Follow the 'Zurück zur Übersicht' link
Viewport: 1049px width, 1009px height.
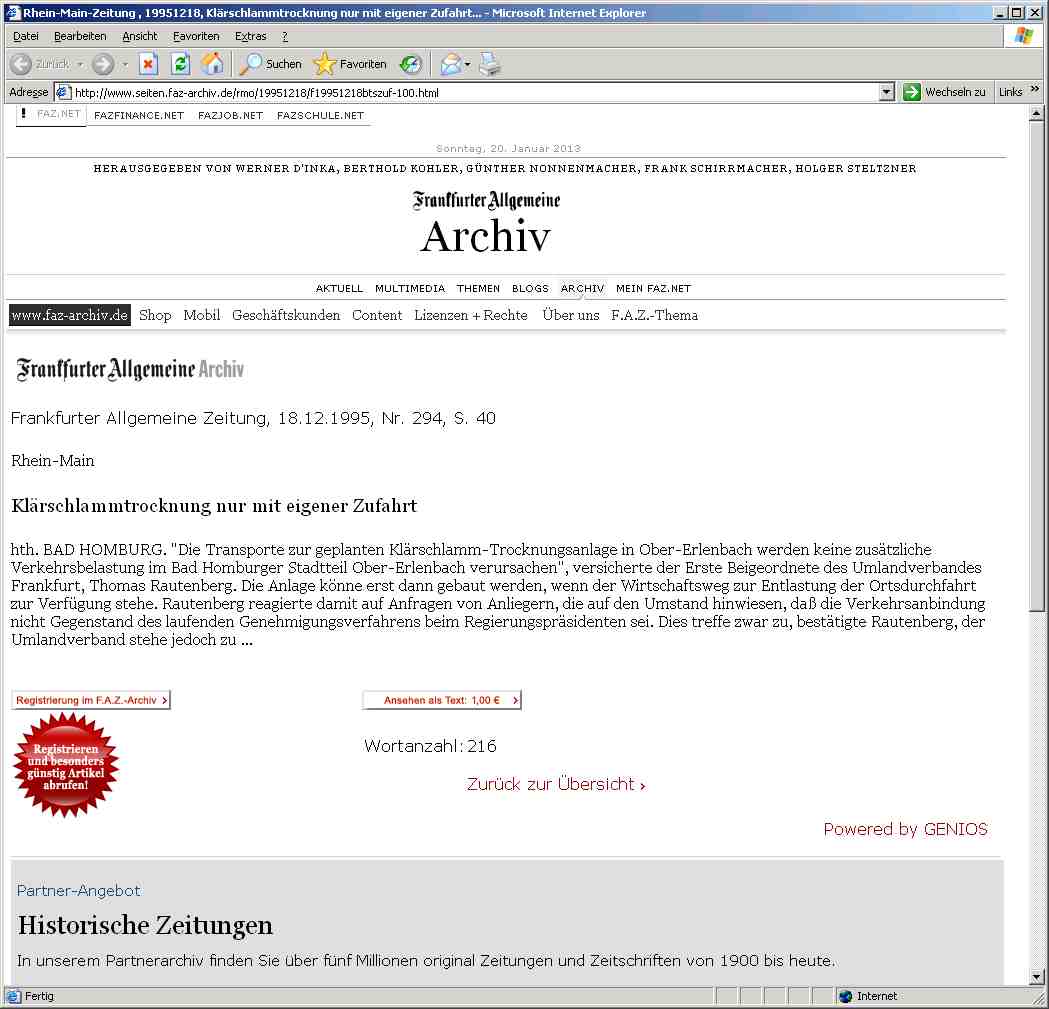[x=556, y=784]
